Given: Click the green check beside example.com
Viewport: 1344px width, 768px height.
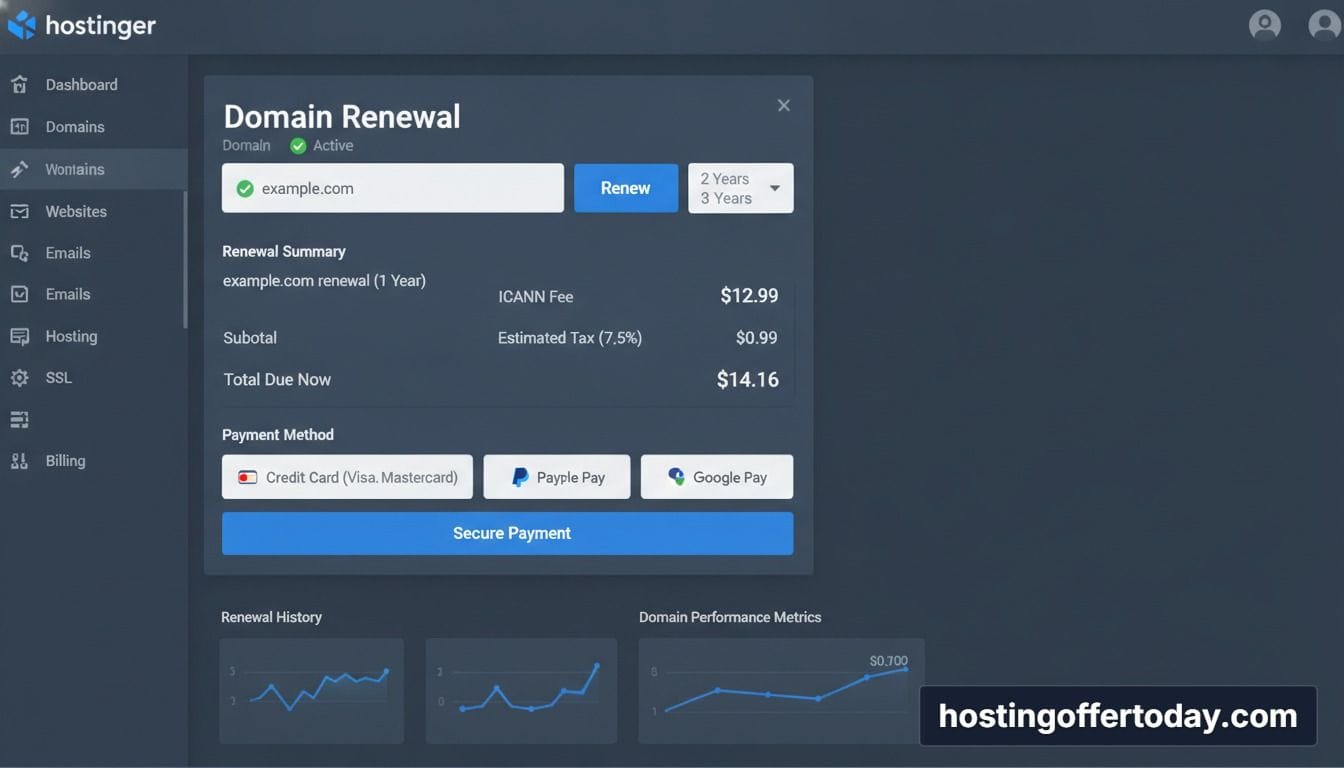Looking at the screenshot, I should (245, 188).
